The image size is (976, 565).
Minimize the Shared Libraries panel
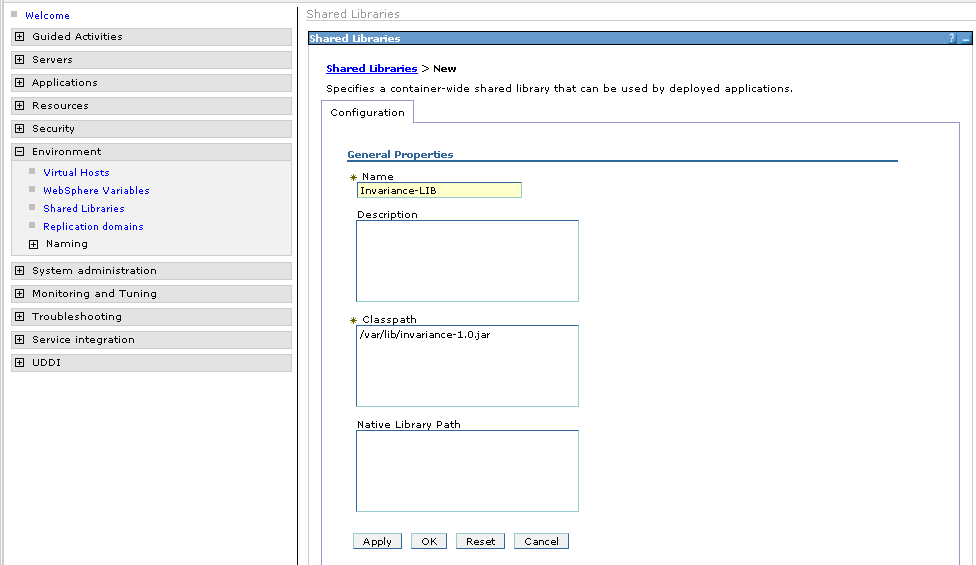coord(965,38)
